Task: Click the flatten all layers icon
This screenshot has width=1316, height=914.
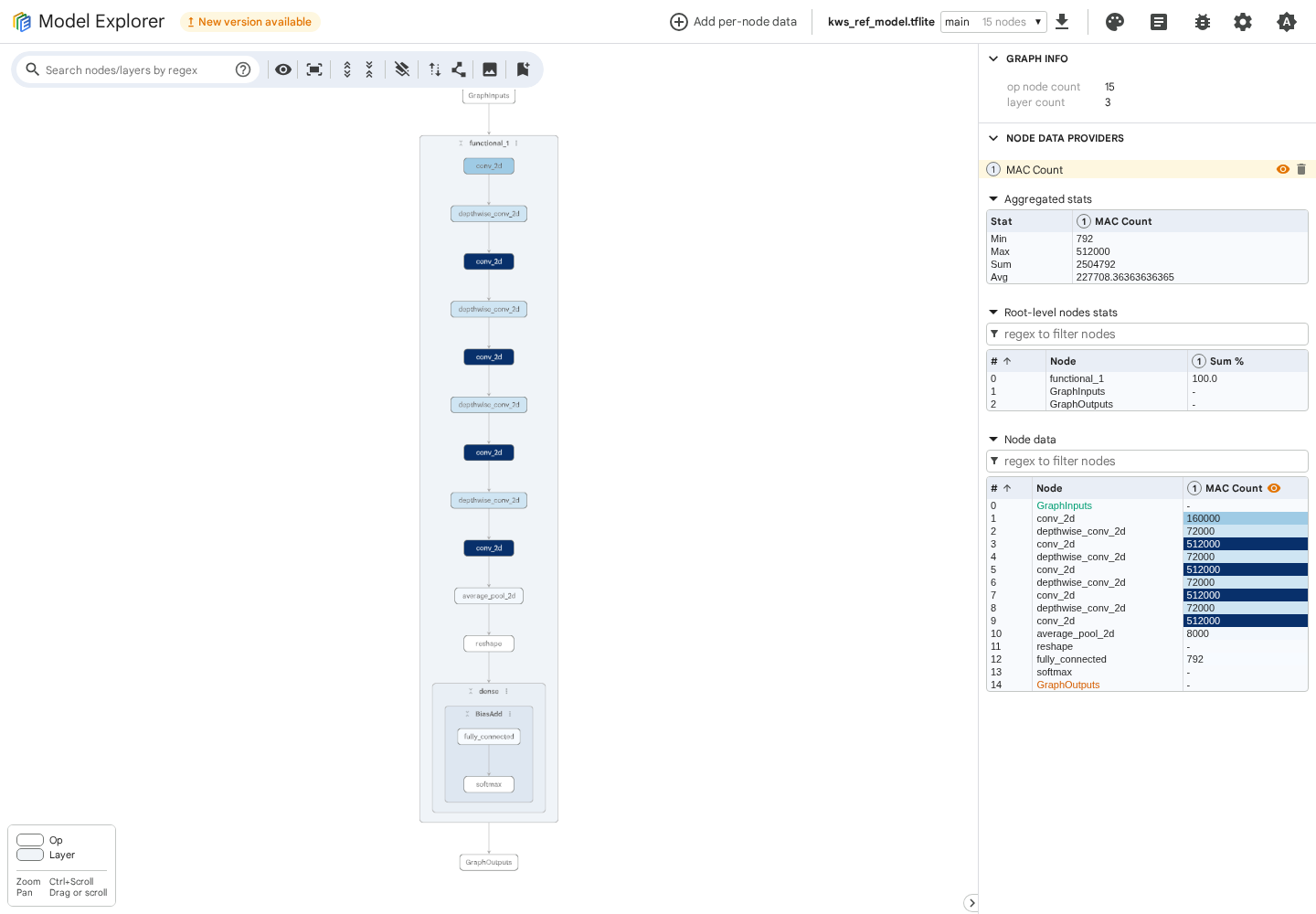Action: (402, 69)
